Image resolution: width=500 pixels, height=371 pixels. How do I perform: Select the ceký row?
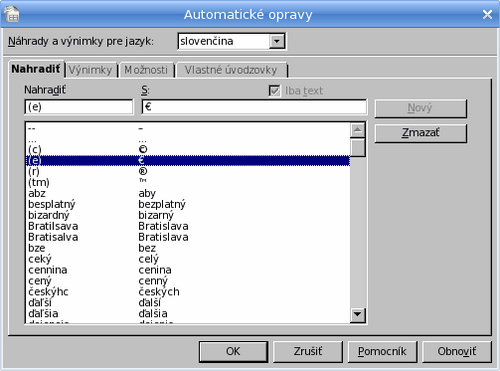[x=188, y=259]
